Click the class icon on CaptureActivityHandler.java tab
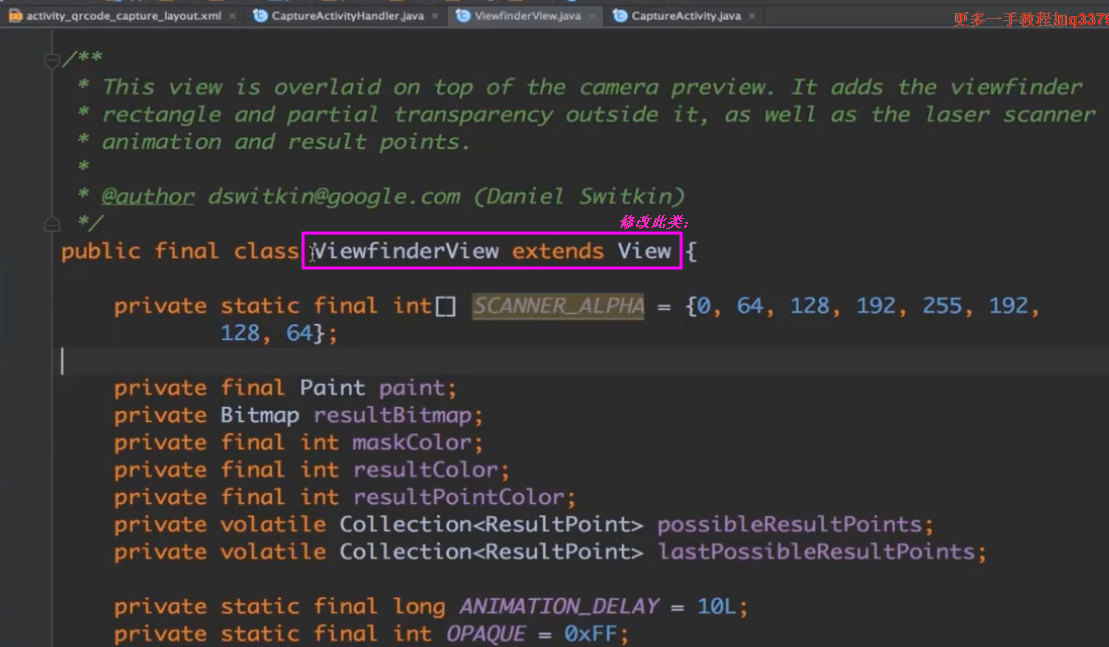 (x=261, y=16)
